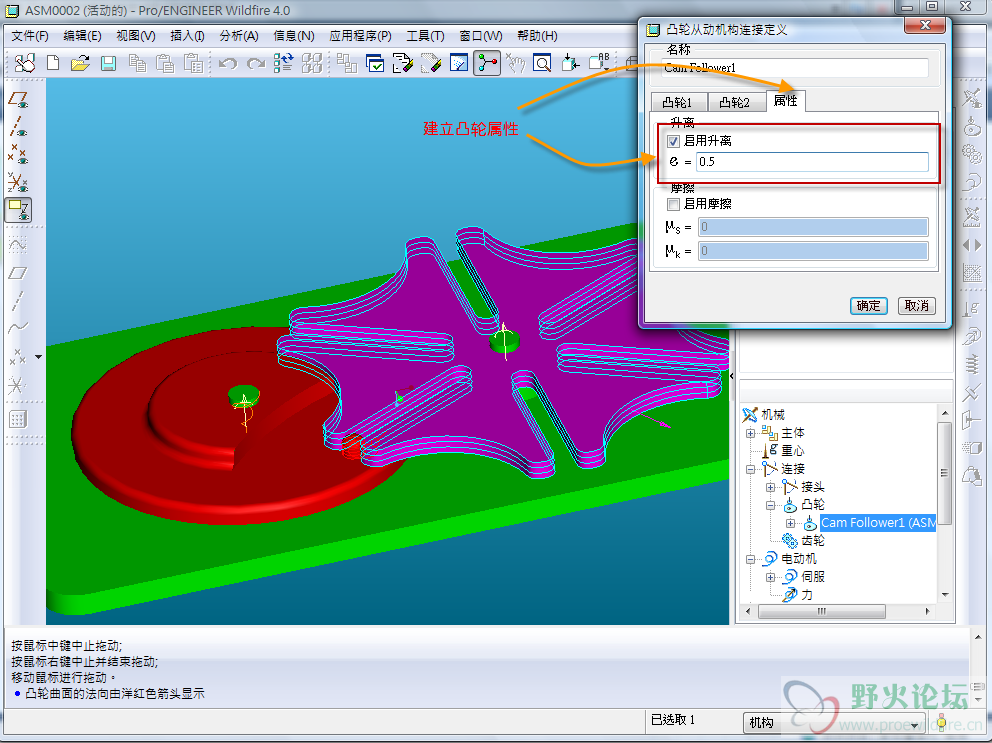The image size is (992, 743).
Task: Open the 编辑(E) menu
Action: click(x=82, y=35)
